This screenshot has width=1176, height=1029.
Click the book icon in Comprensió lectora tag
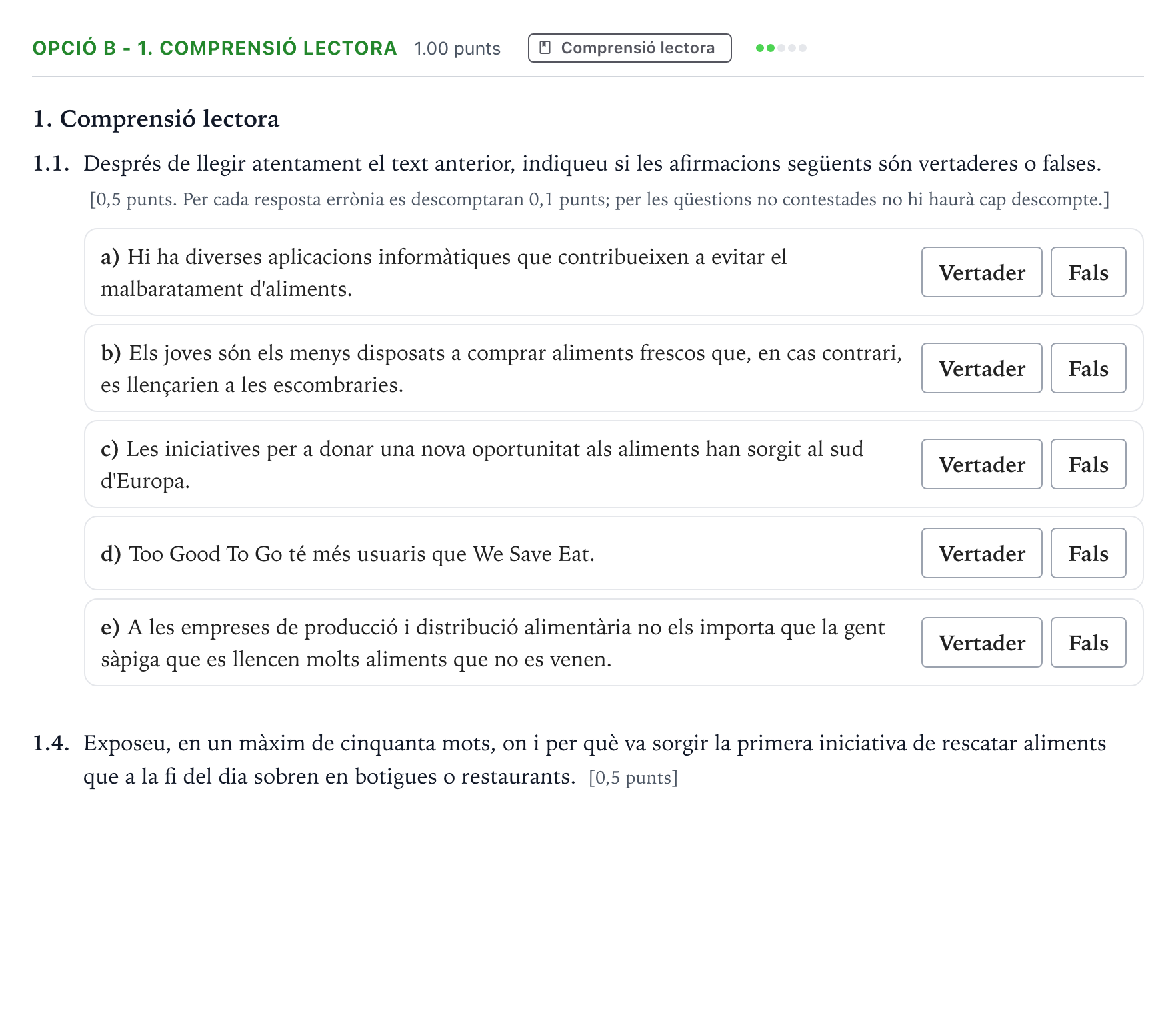point(545,48)
